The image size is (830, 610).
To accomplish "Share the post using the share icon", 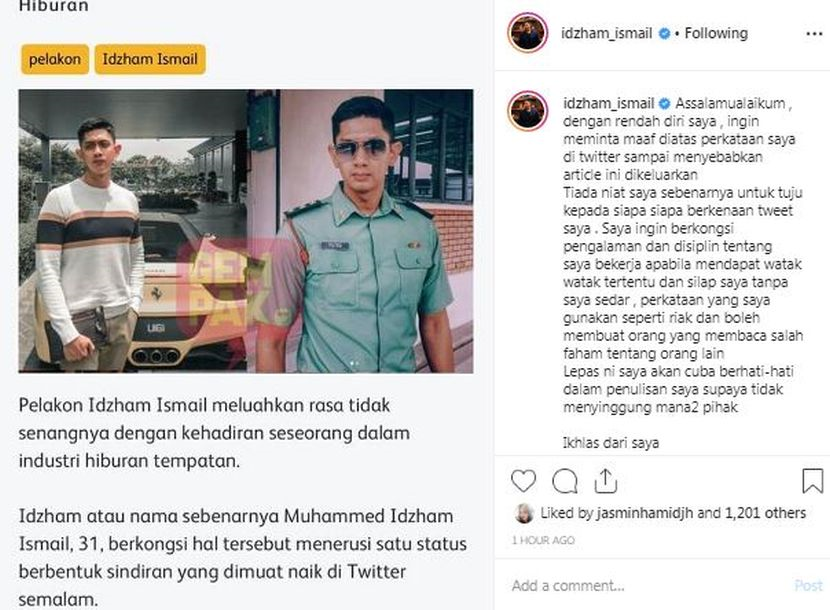I will point(606,481).
